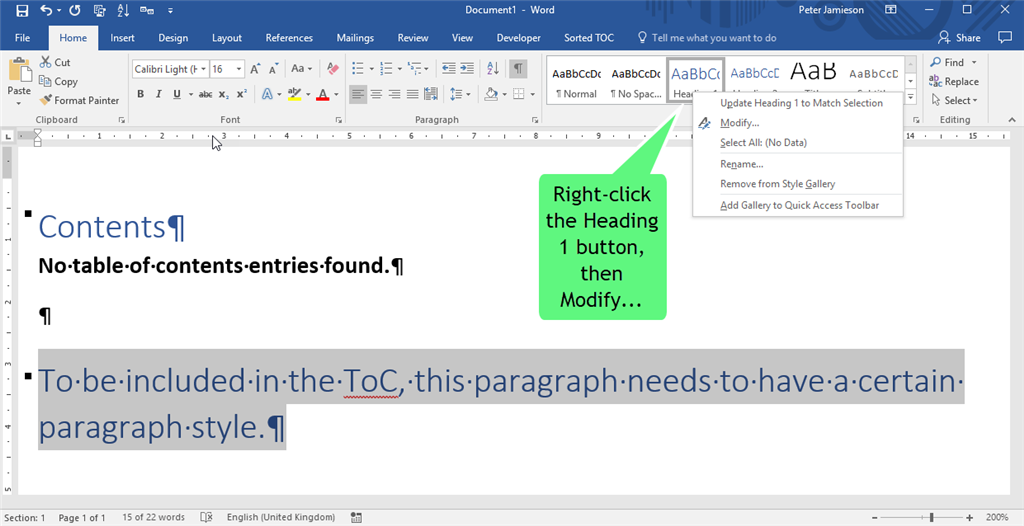Click the Sort icon in Paragraph group
Image resolution: width=1024 pixels, height=526 pixels.
pyautogui.click(x=492, y=69)
